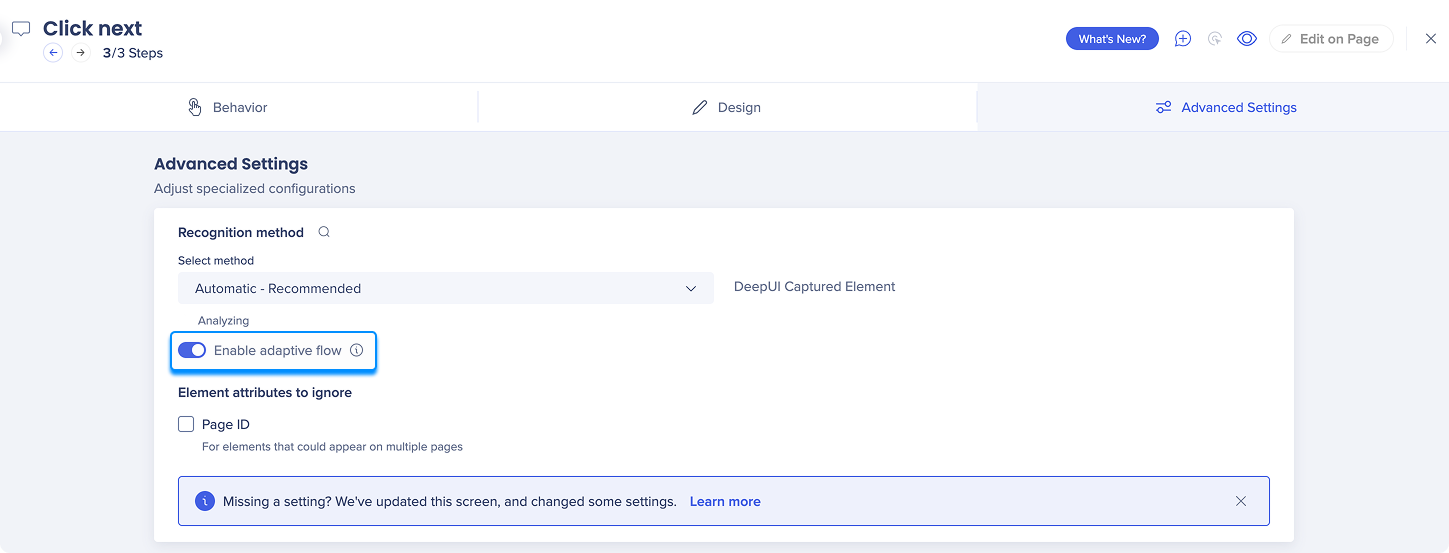The width and height of the screenshot is (1449, 553).
Task: Select the Advanced Settings tab
Action: (1225, 107)
